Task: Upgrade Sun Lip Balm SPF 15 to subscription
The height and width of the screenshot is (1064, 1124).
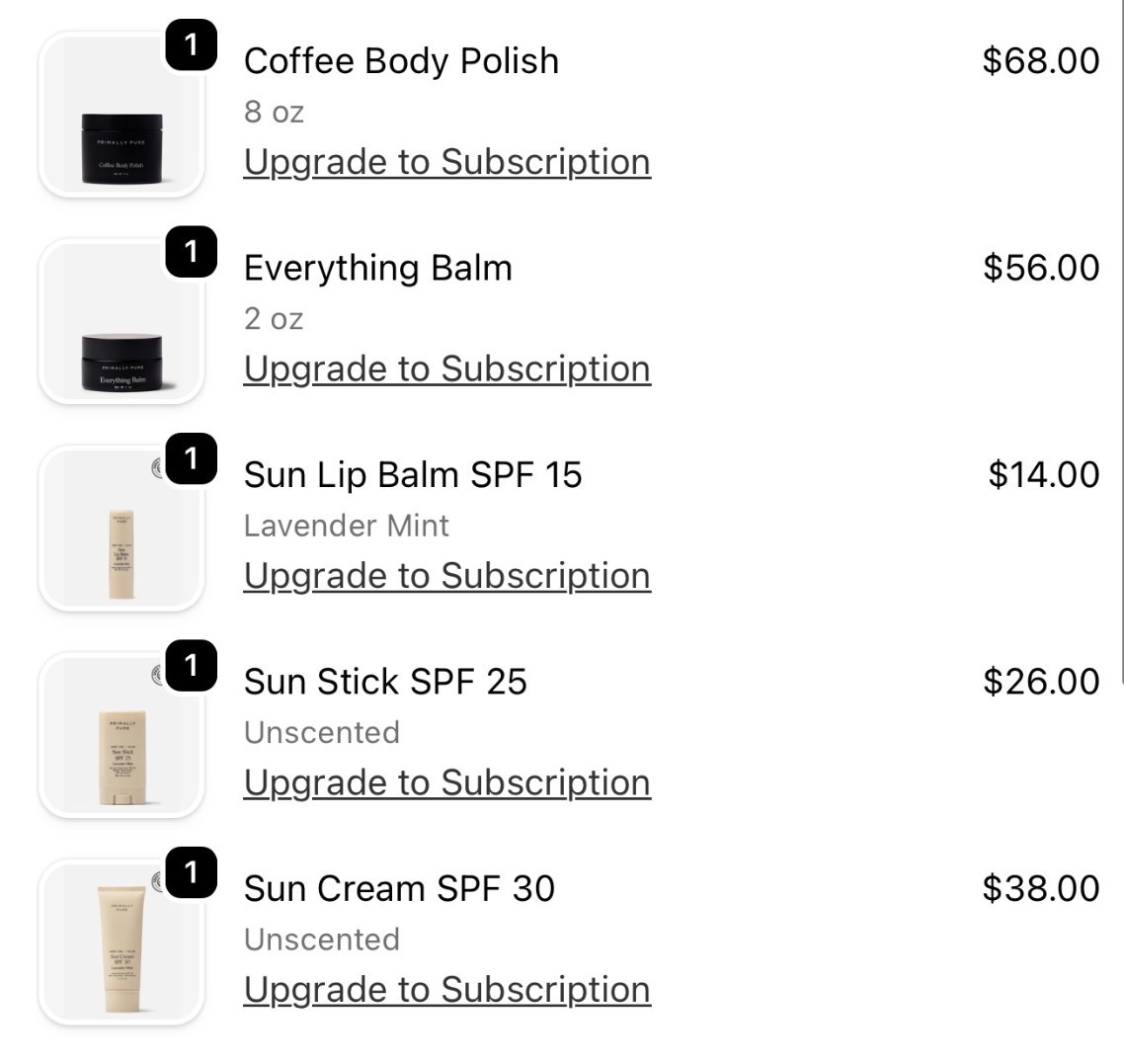Action: 446,574
